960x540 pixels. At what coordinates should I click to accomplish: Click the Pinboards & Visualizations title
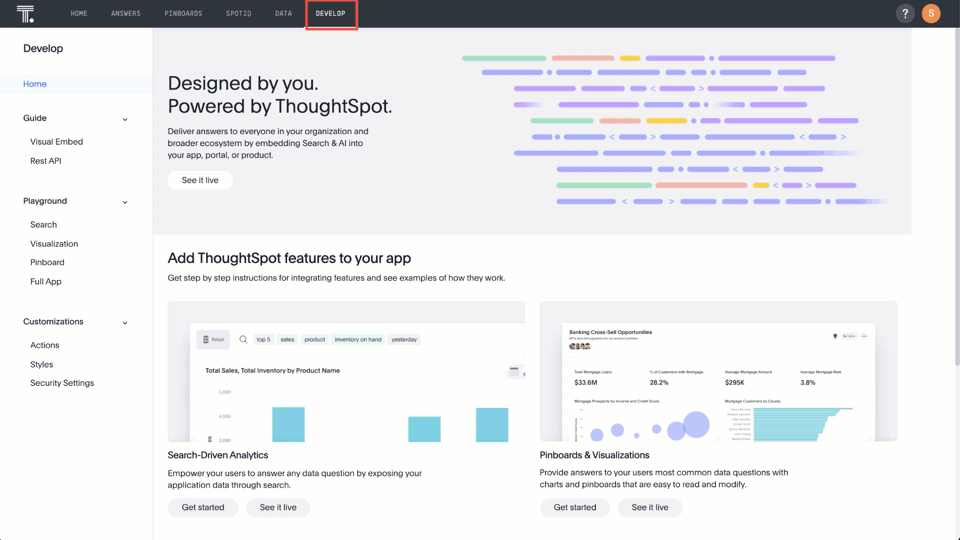point(594,455)
